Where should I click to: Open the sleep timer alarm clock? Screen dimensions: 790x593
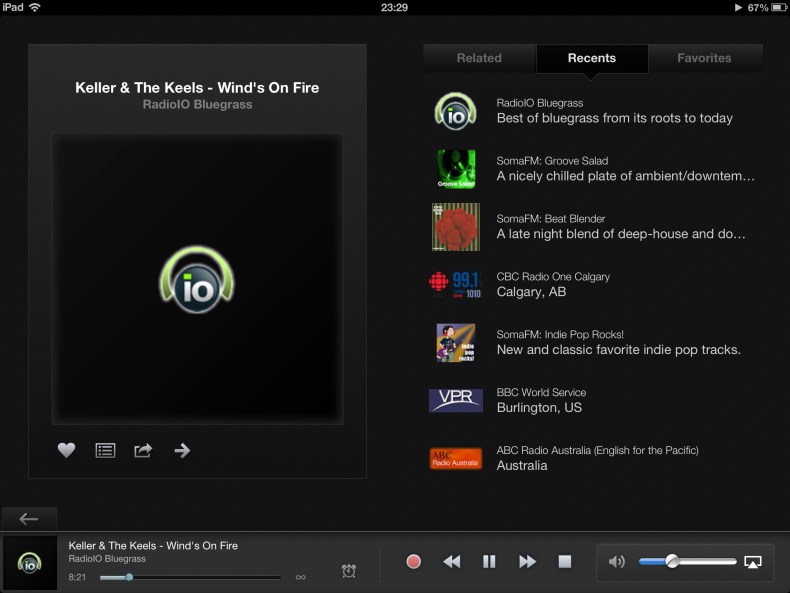pyautogui.click(x=348, y=571)
